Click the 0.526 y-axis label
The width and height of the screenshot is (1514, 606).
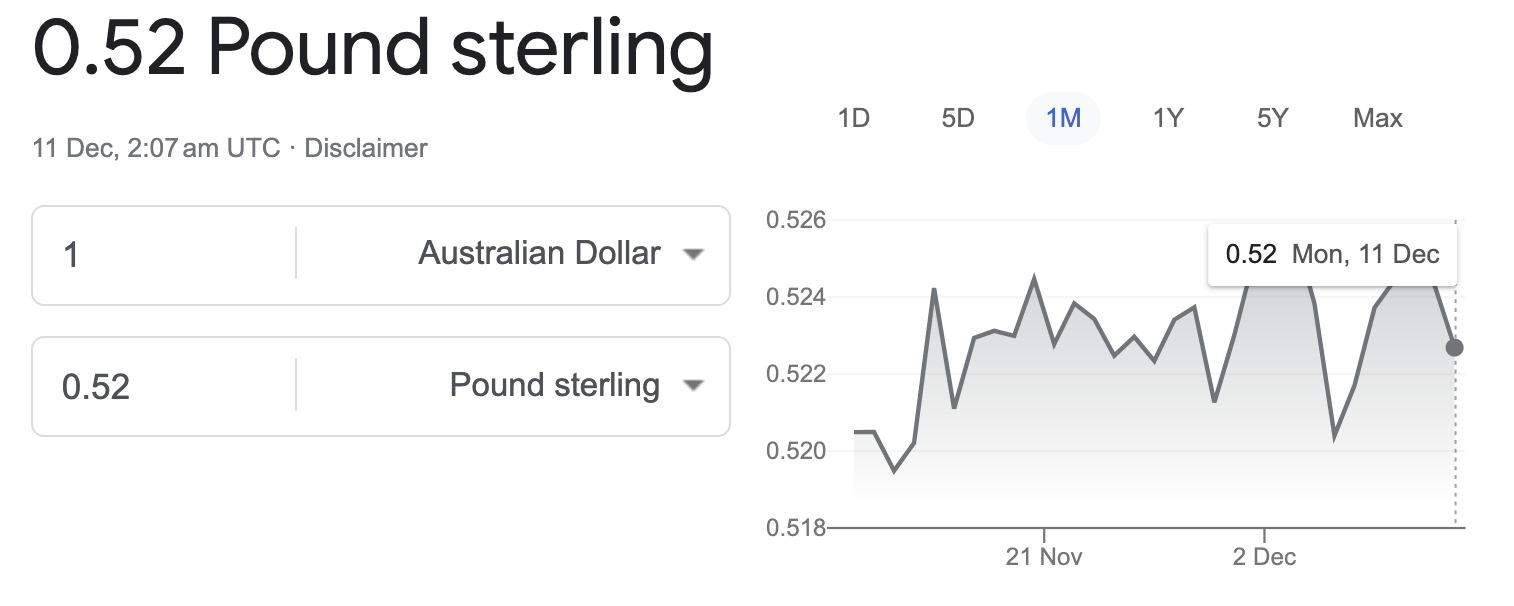795,219
